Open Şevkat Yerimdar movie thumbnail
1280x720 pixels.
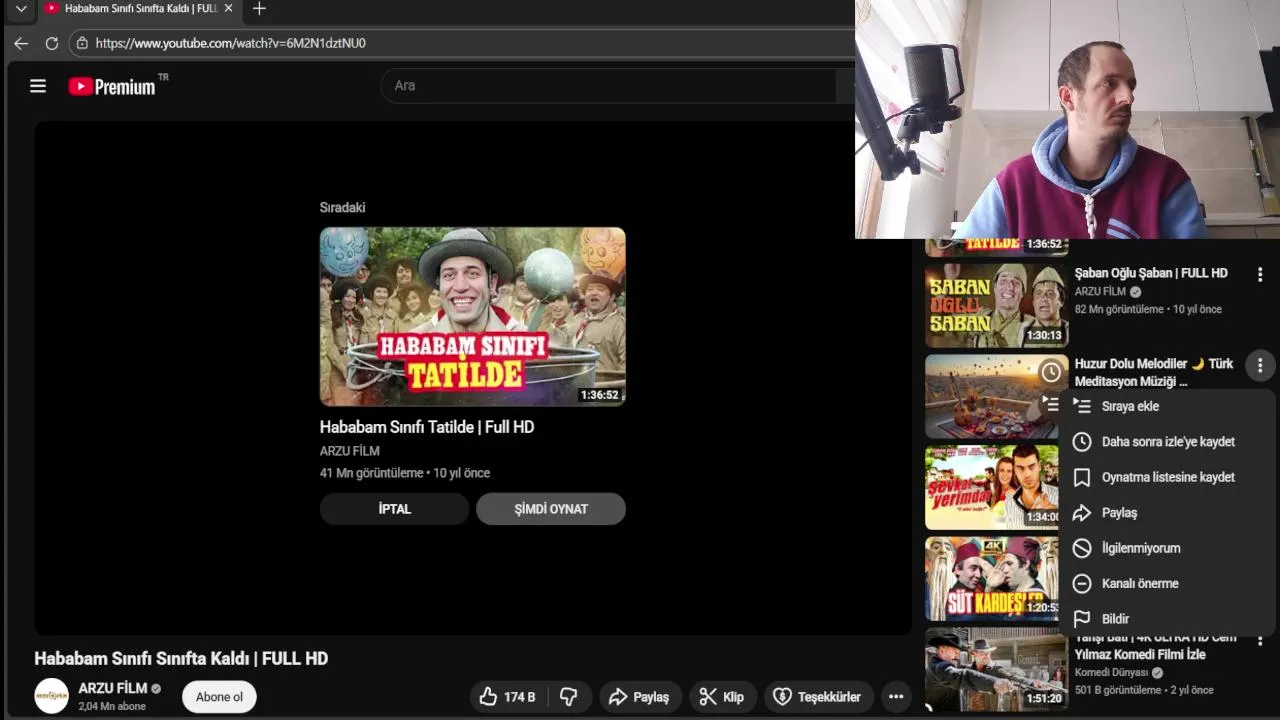pyautogui.click(x=992, y=487)
